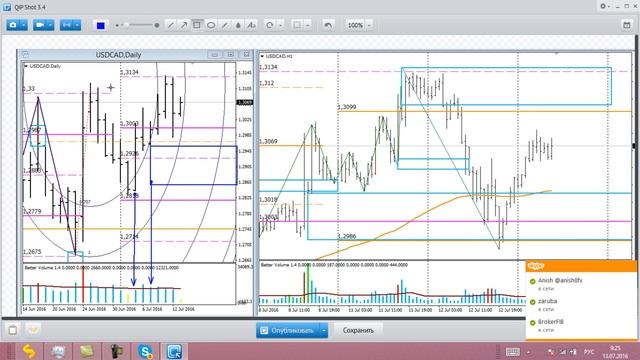Screen dimensions: 640x360
Task: Open the fourth taskbar app icon
Action: click(116, 351)
